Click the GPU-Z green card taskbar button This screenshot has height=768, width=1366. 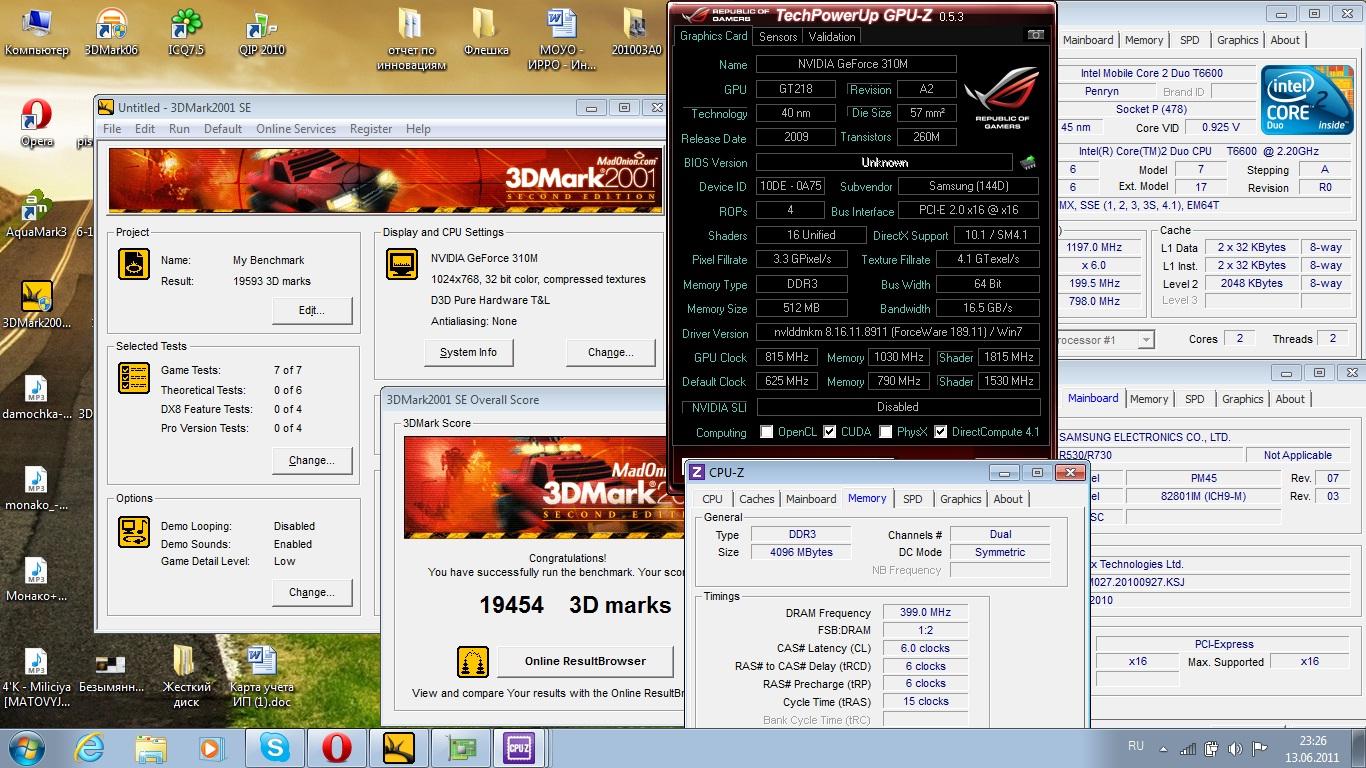[459, 747]
